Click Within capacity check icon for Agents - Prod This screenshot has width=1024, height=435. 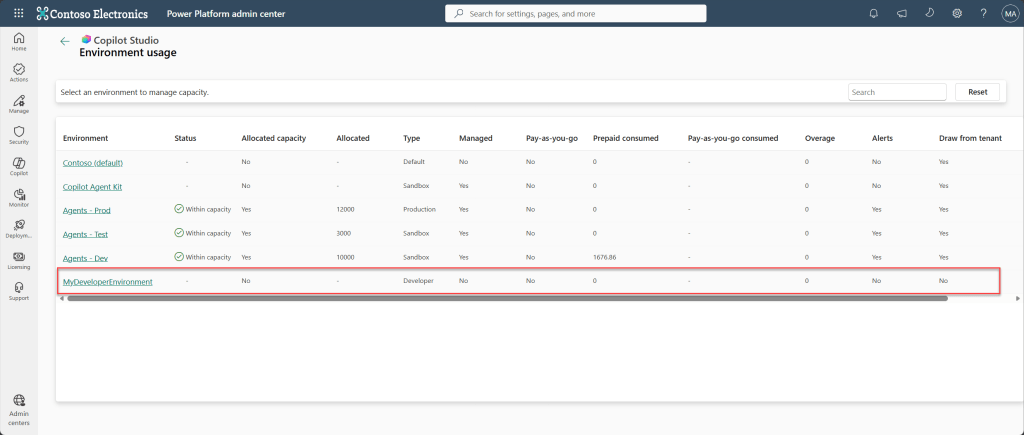pos(179,210)
